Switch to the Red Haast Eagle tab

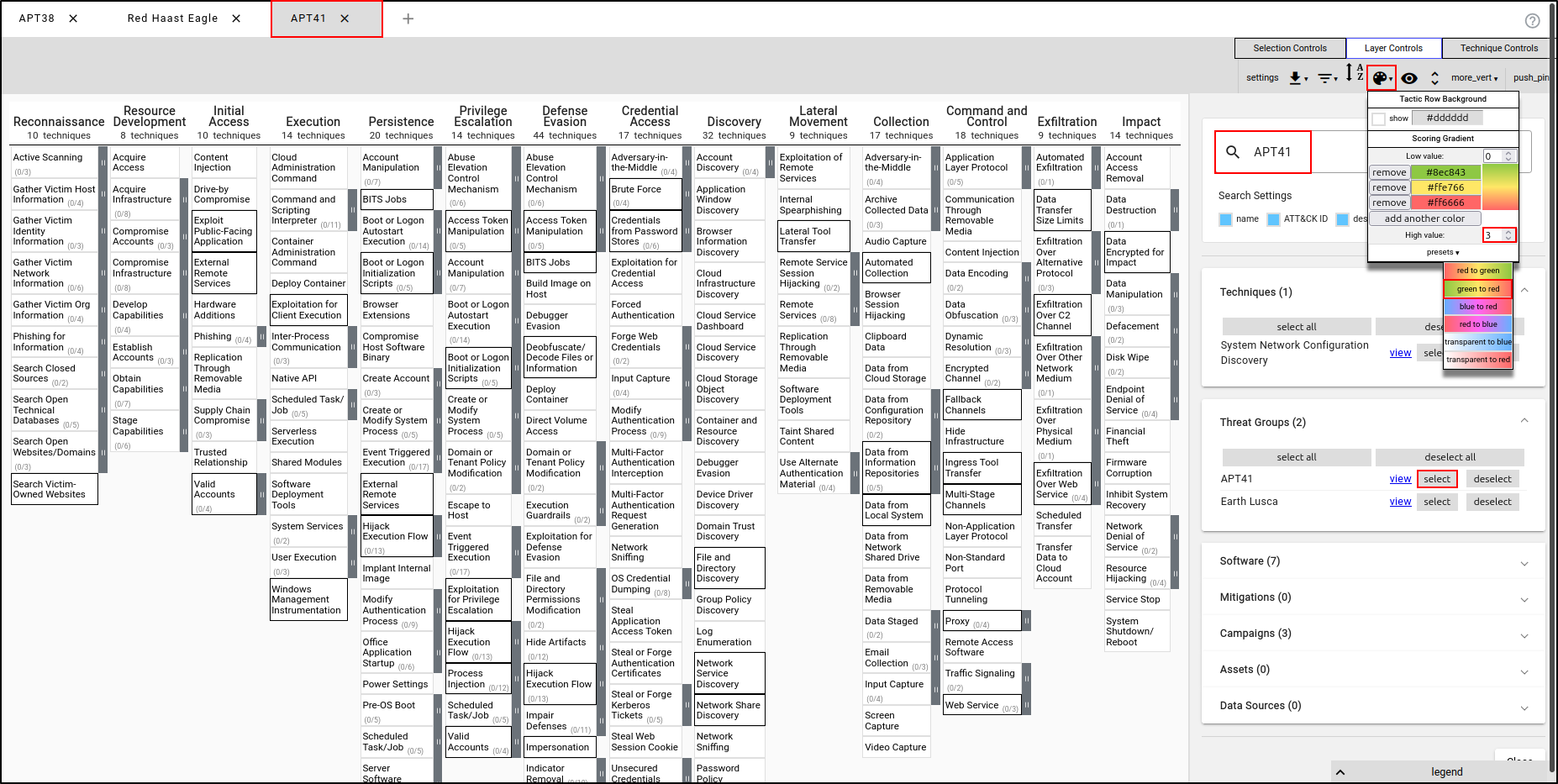(x=172, y=18)
